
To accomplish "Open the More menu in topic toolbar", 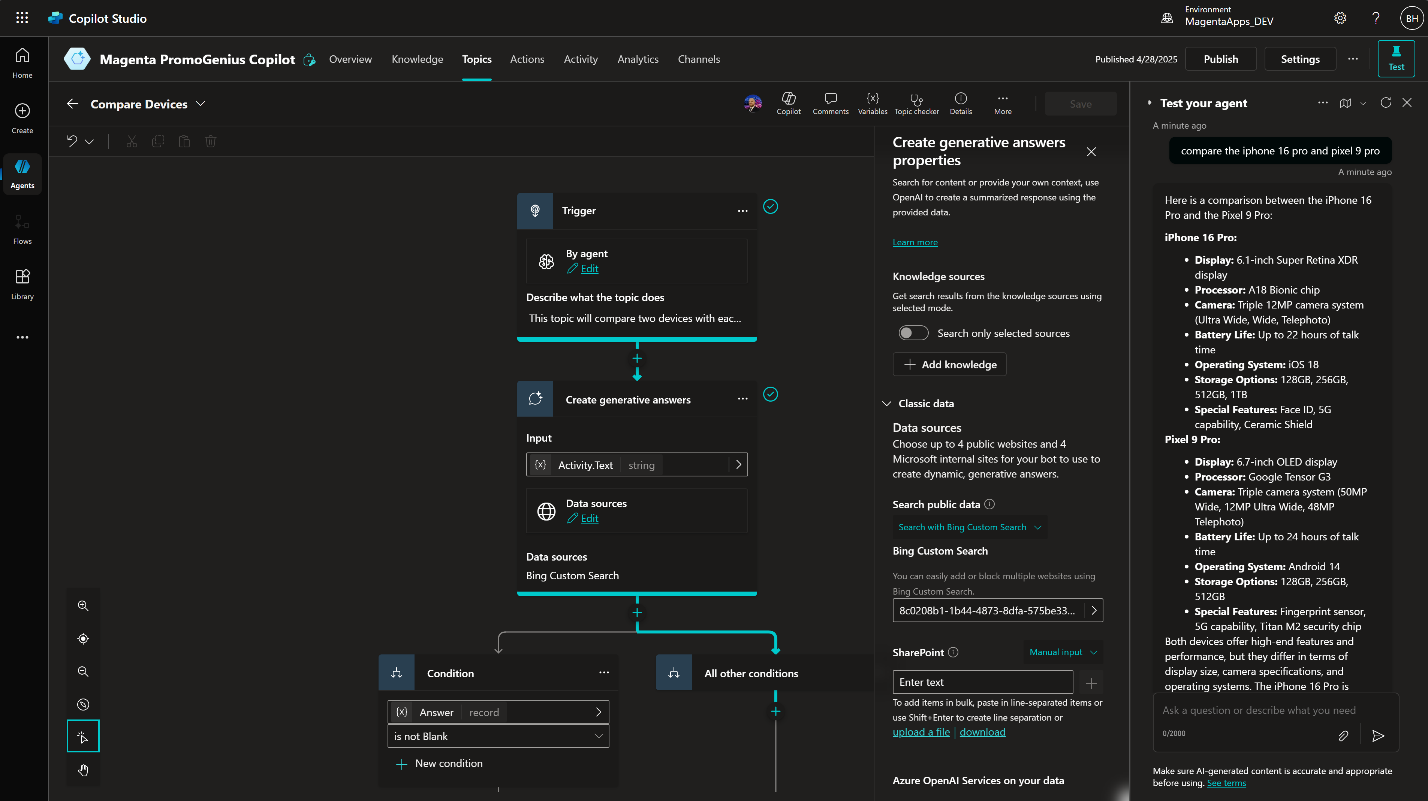I will 1002,103.
